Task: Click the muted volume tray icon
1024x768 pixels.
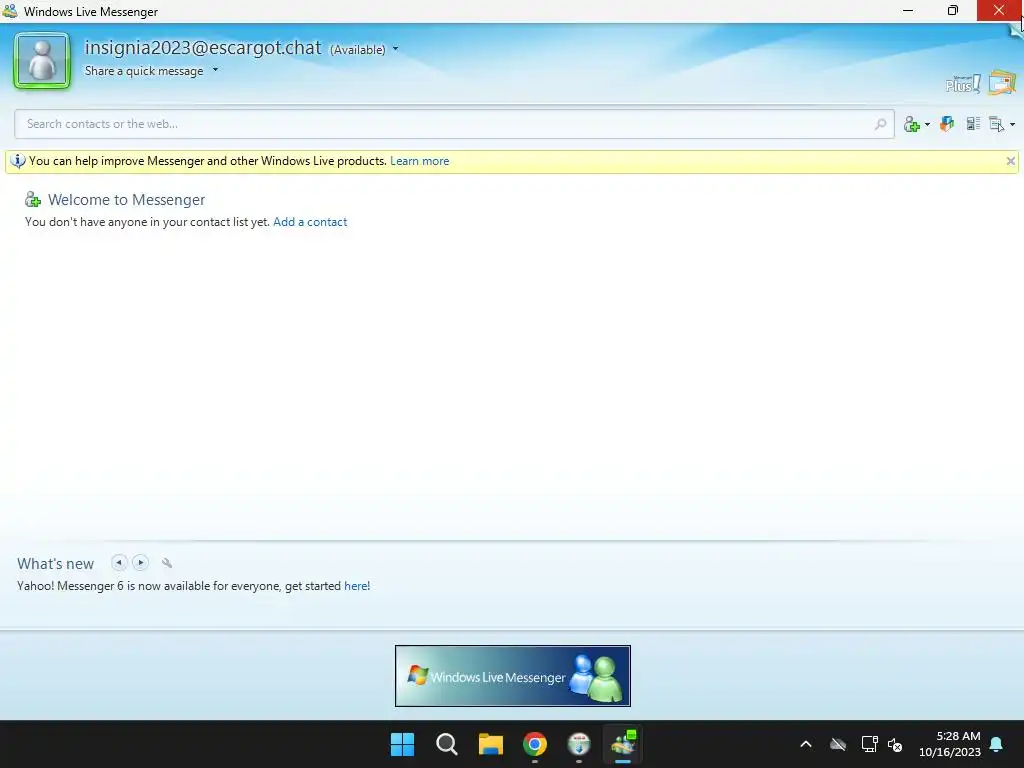Action: [895, 744]
